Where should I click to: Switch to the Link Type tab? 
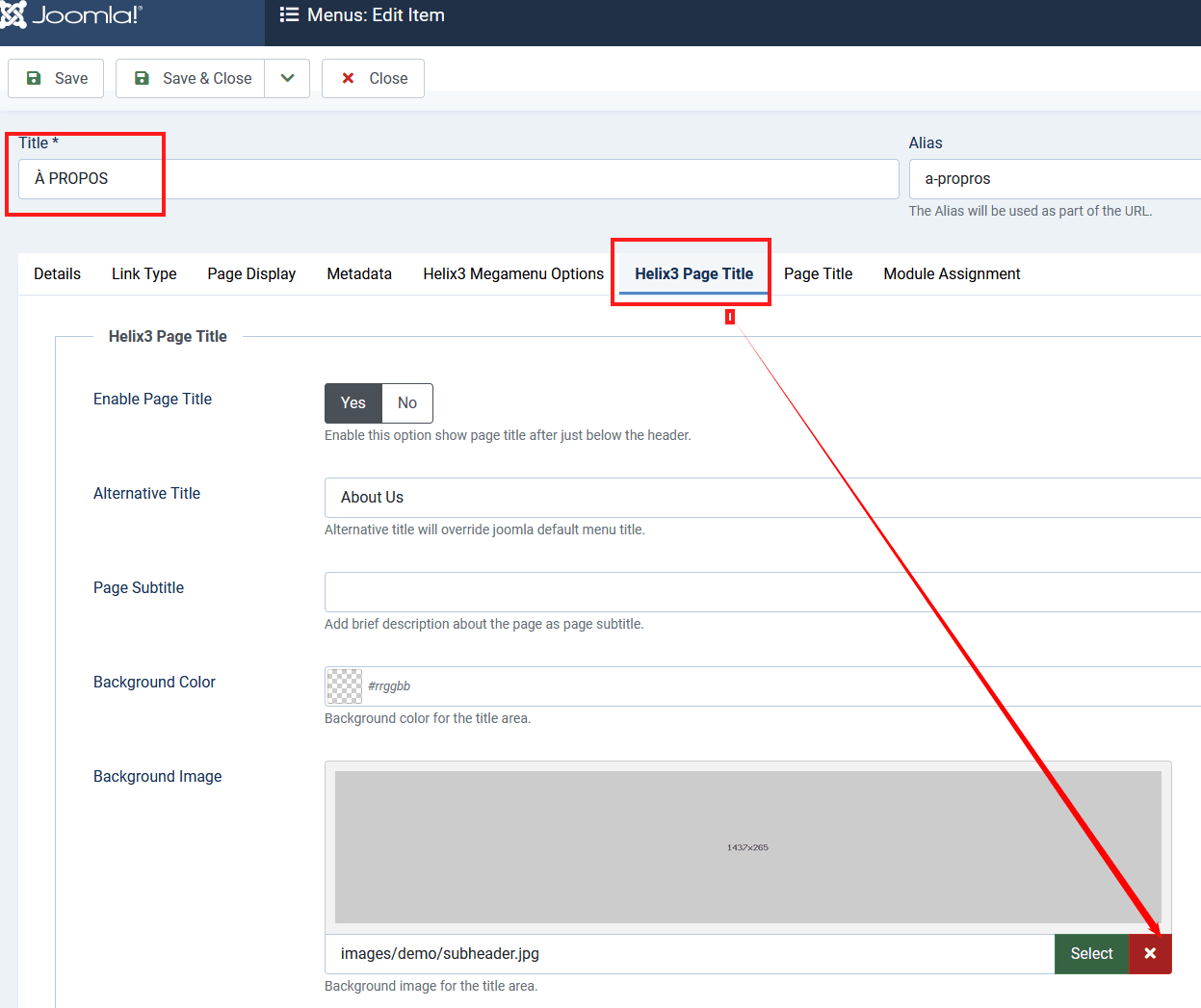tap(144, 273)
